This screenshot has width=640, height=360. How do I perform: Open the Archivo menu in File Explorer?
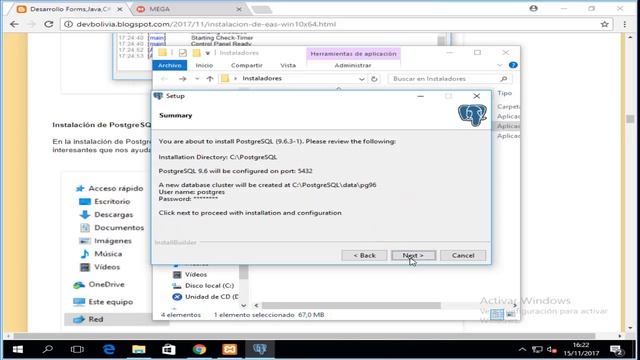tap(169, 65)
